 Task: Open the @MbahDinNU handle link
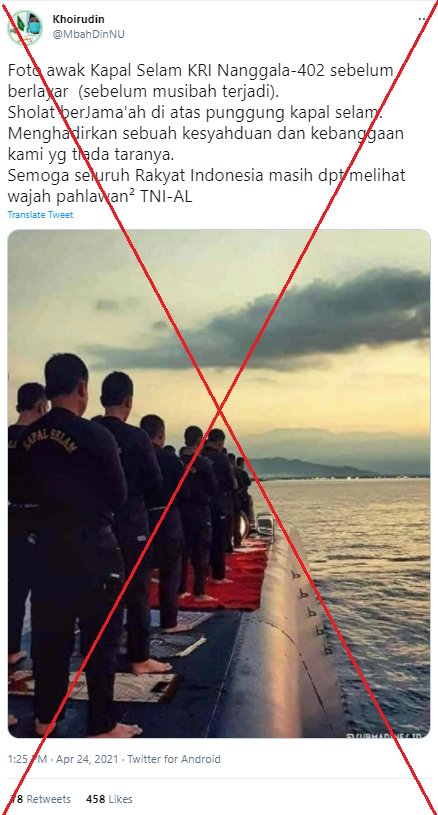[88, 34]
